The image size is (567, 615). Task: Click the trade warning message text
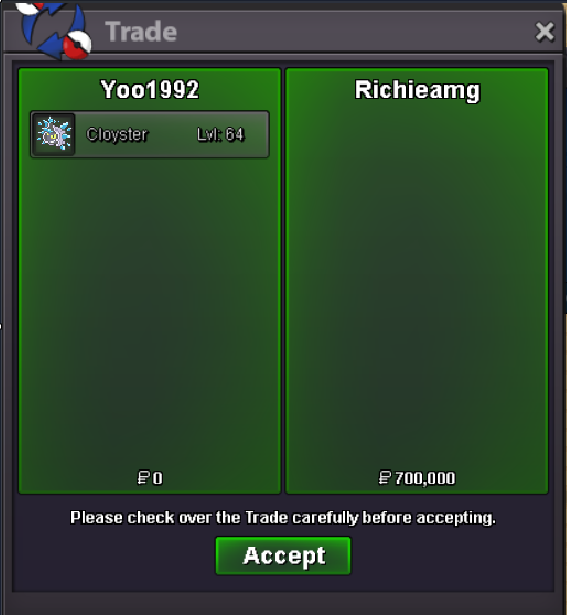tap(283, 517)
